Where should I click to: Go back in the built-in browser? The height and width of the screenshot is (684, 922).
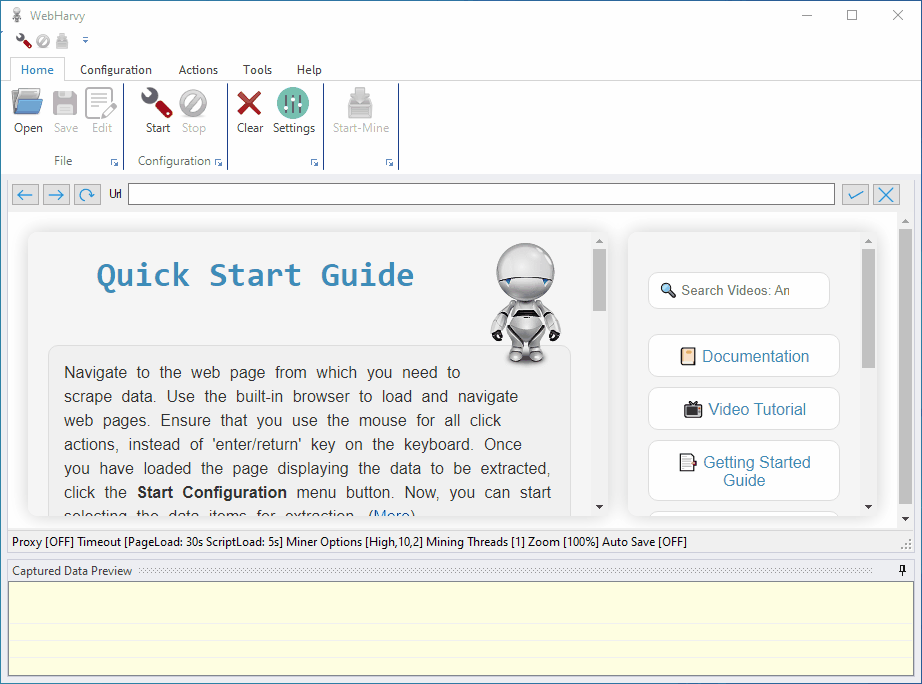pos(25,195)
